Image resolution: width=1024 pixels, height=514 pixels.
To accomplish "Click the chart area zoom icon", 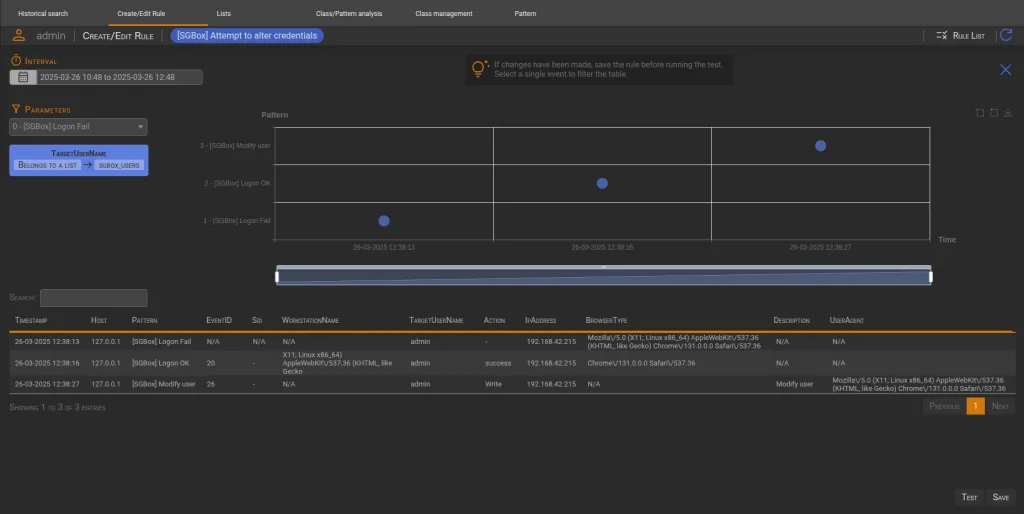I will point(980,113).
